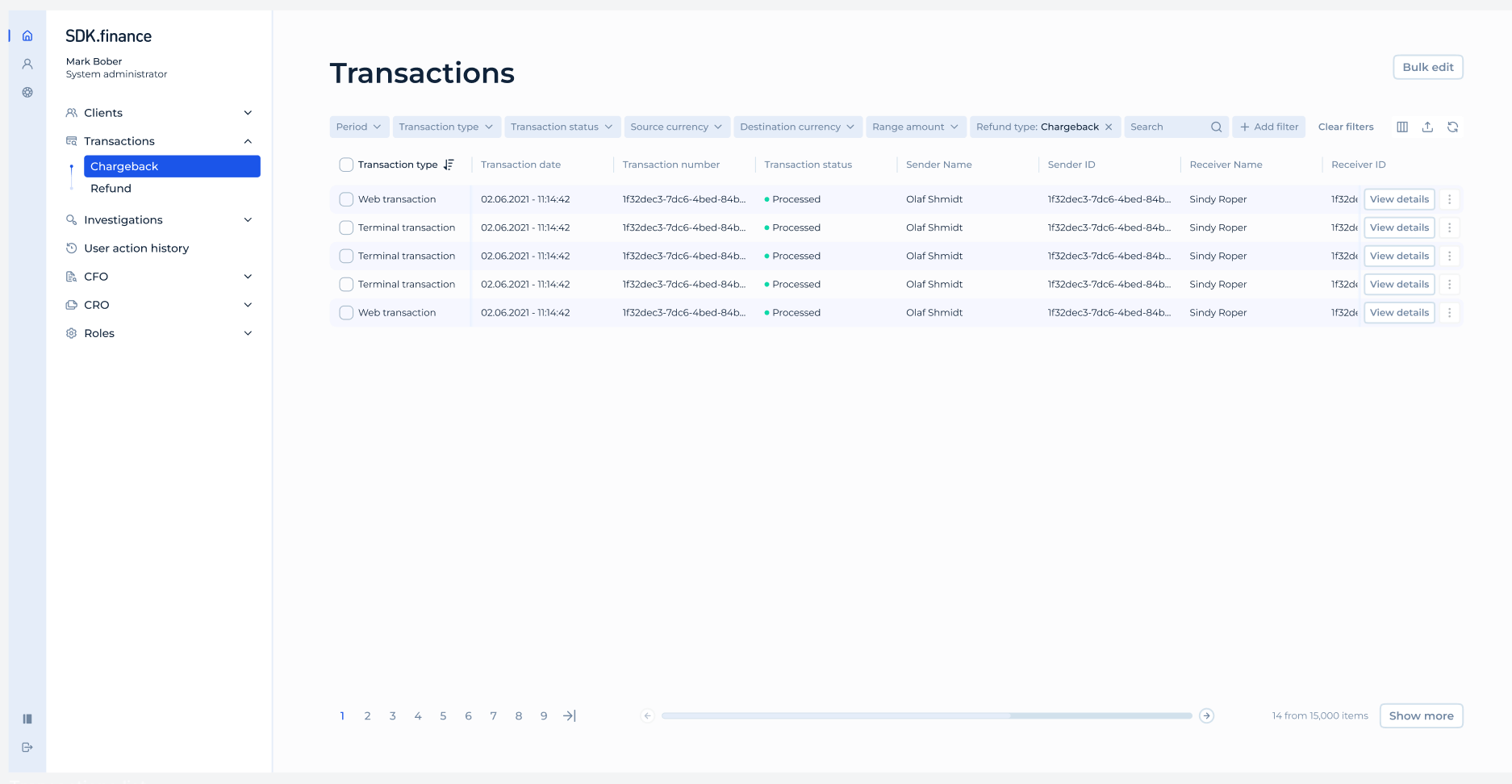The image size is (1512, 784).
Task: Open the Period filter dropdown
Action: pos(359,127)
